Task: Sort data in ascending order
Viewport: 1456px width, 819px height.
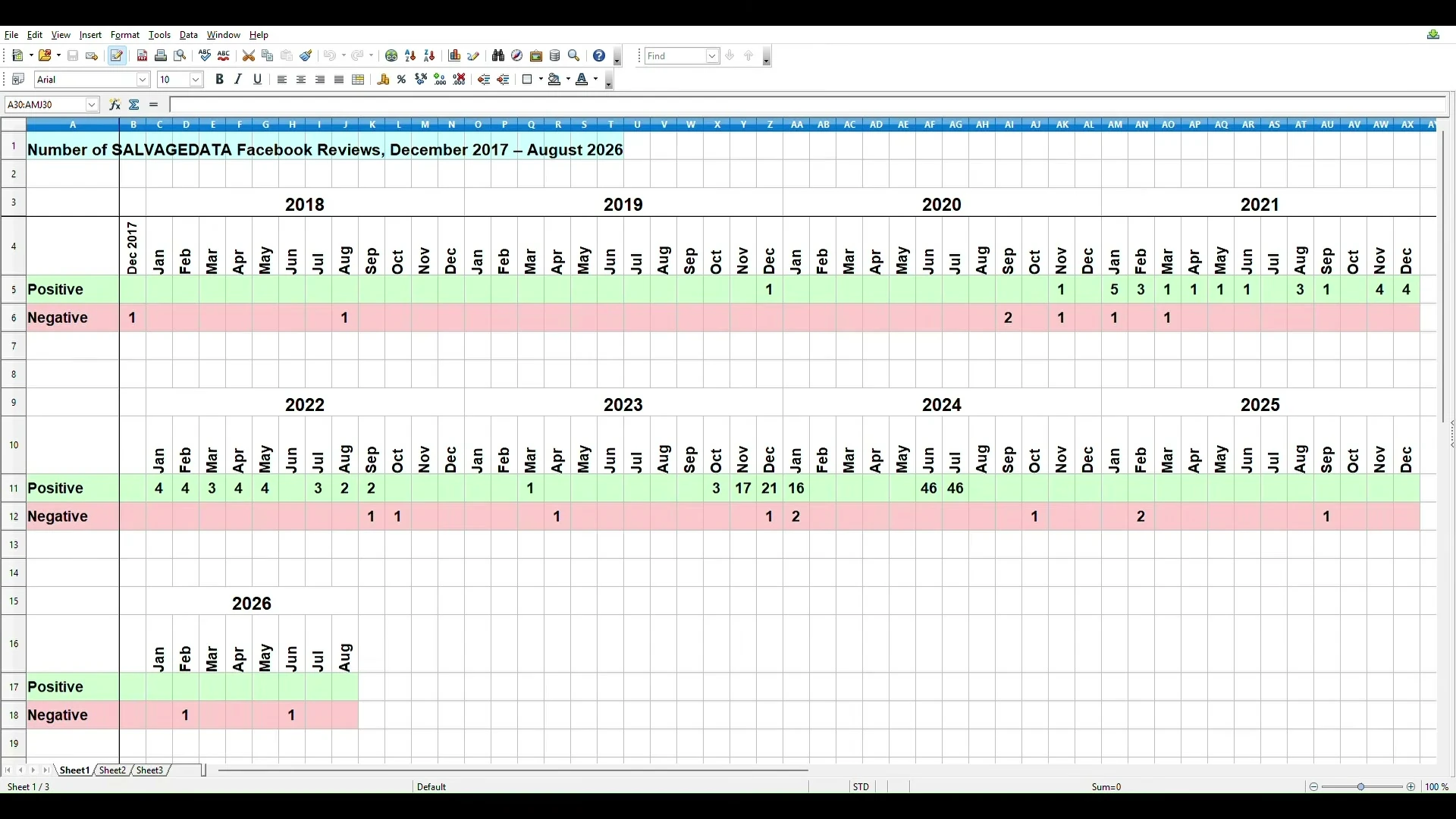Action: [410, 56]
